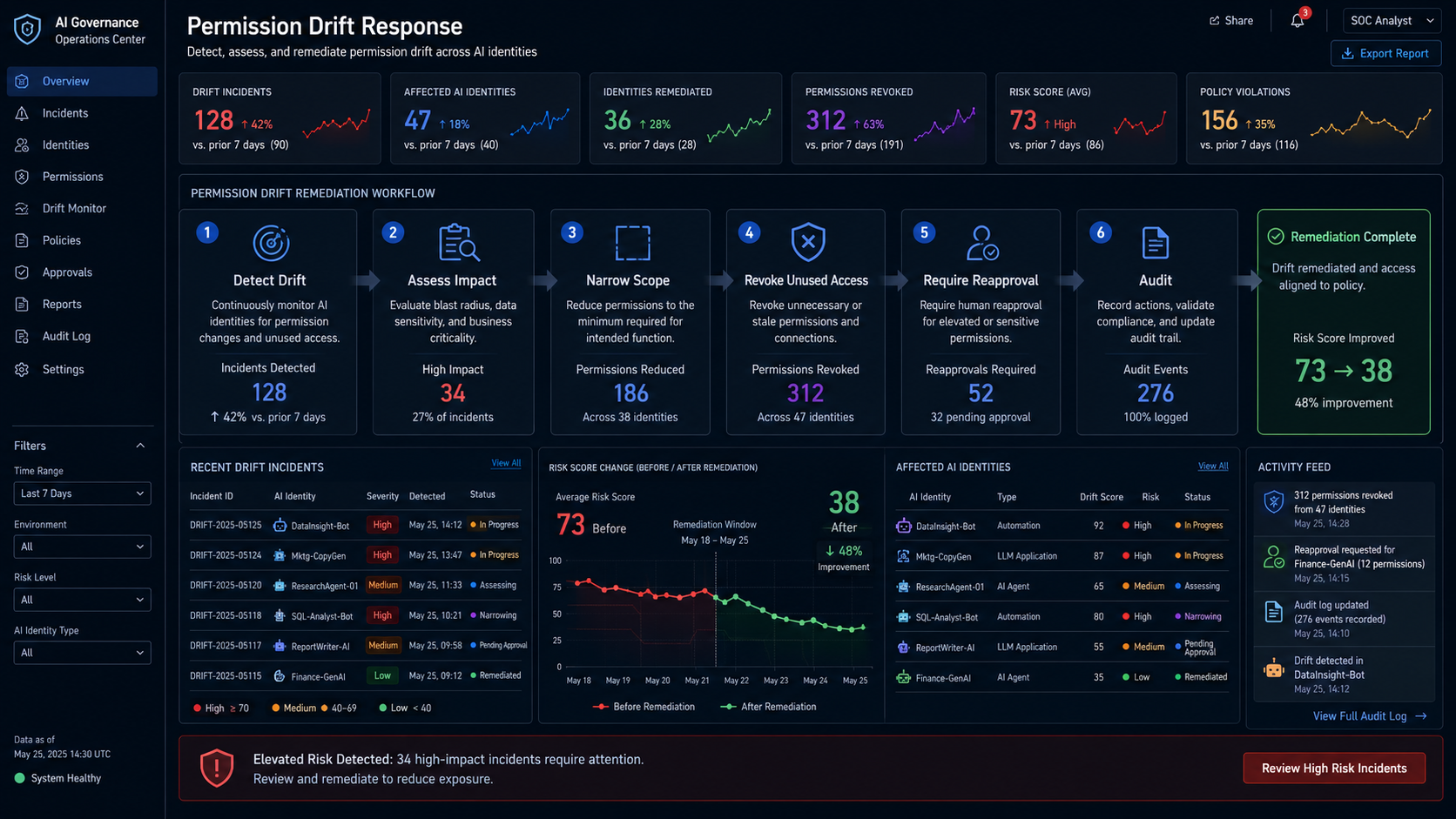Click the Mktg-CopyGen High severity badge
The width and height of the screenshot is (1456, 819).
tap(382, 555)
